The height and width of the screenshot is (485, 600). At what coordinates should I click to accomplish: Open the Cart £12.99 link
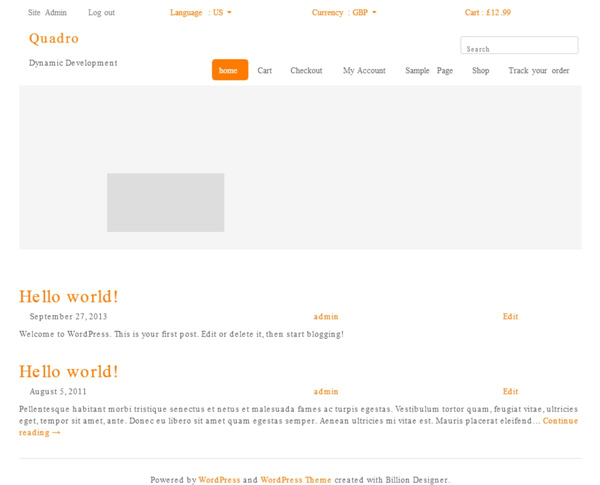coord(487,13)
